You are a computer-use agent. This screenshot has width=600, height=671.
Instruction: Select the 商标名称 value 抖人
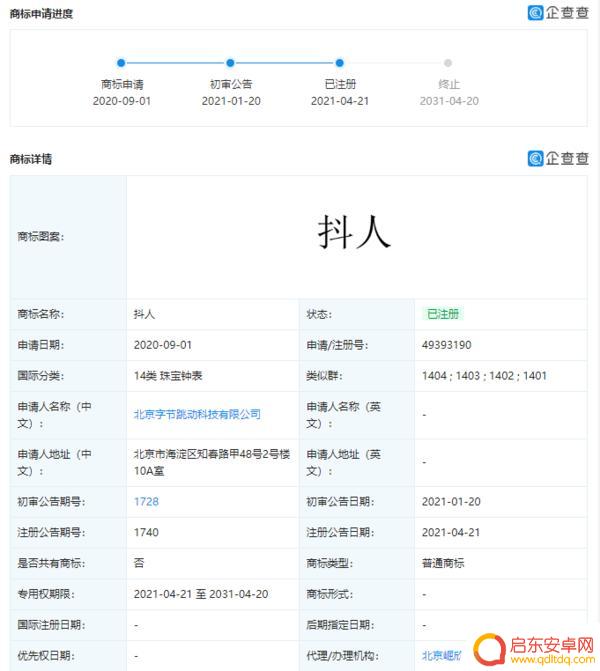(144, 314)
